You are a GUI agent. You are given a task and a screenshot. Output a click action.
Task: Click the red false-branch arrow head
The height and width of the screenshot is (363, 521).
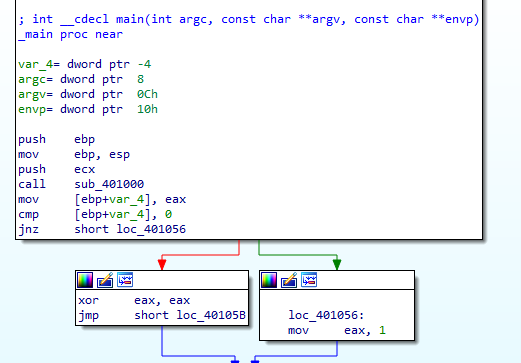pyautogui.click(x=162, y=265)
